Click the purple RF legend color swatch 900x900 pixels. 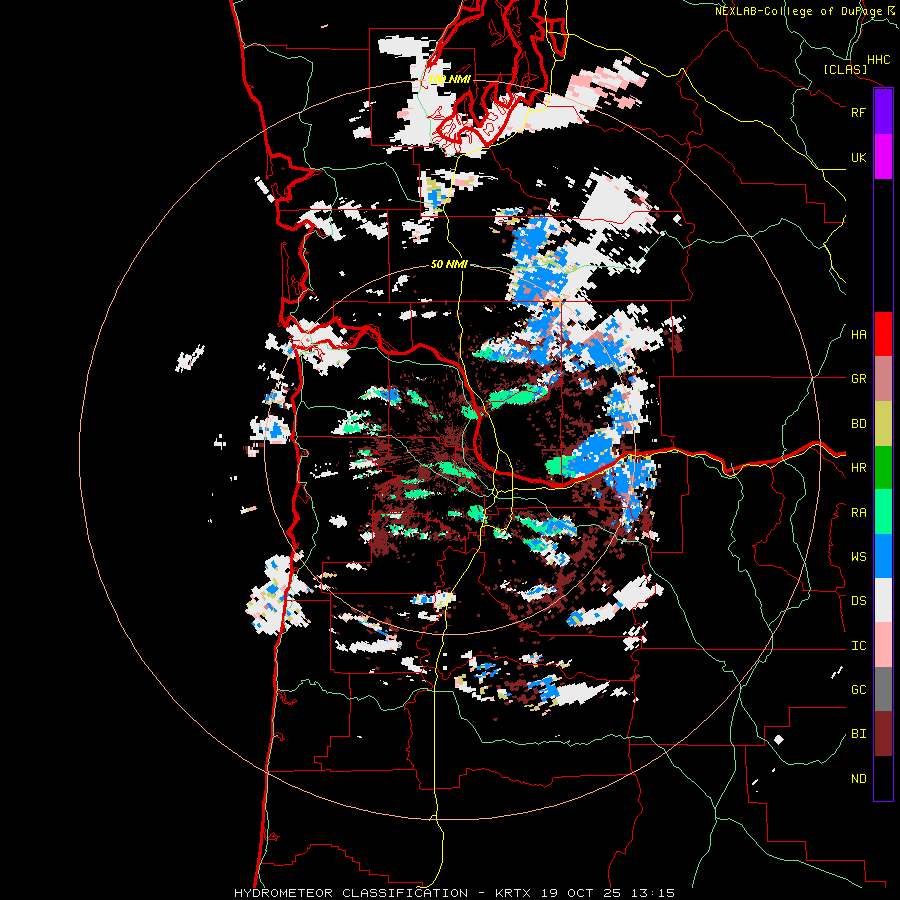point(883,112)
